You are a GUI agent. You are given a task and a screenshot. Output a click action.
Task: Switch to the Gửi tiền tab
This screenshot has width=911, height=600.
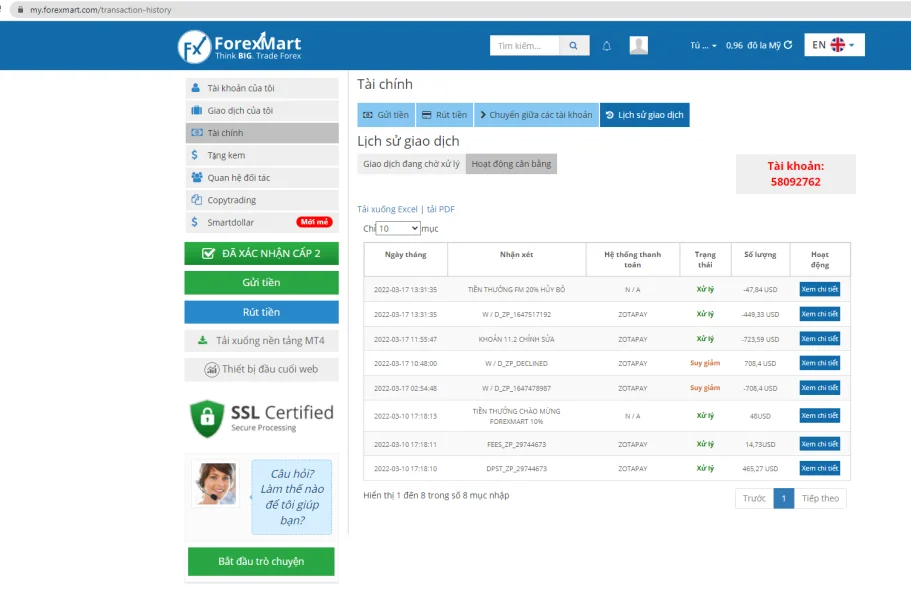pos(386,115)
